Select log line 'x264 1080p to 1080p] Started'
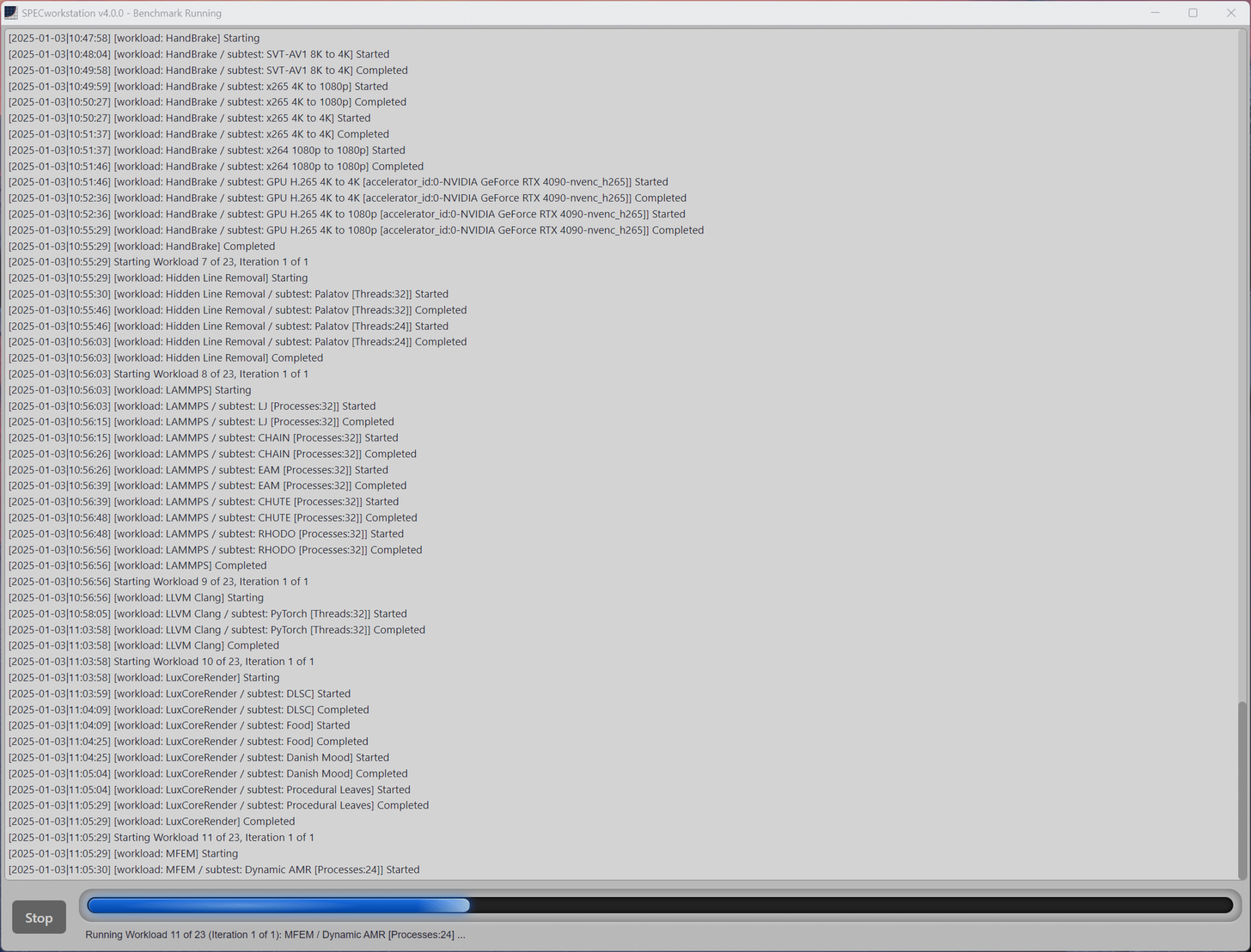The width and height of the screenshot is (1251, 952). 206,150
